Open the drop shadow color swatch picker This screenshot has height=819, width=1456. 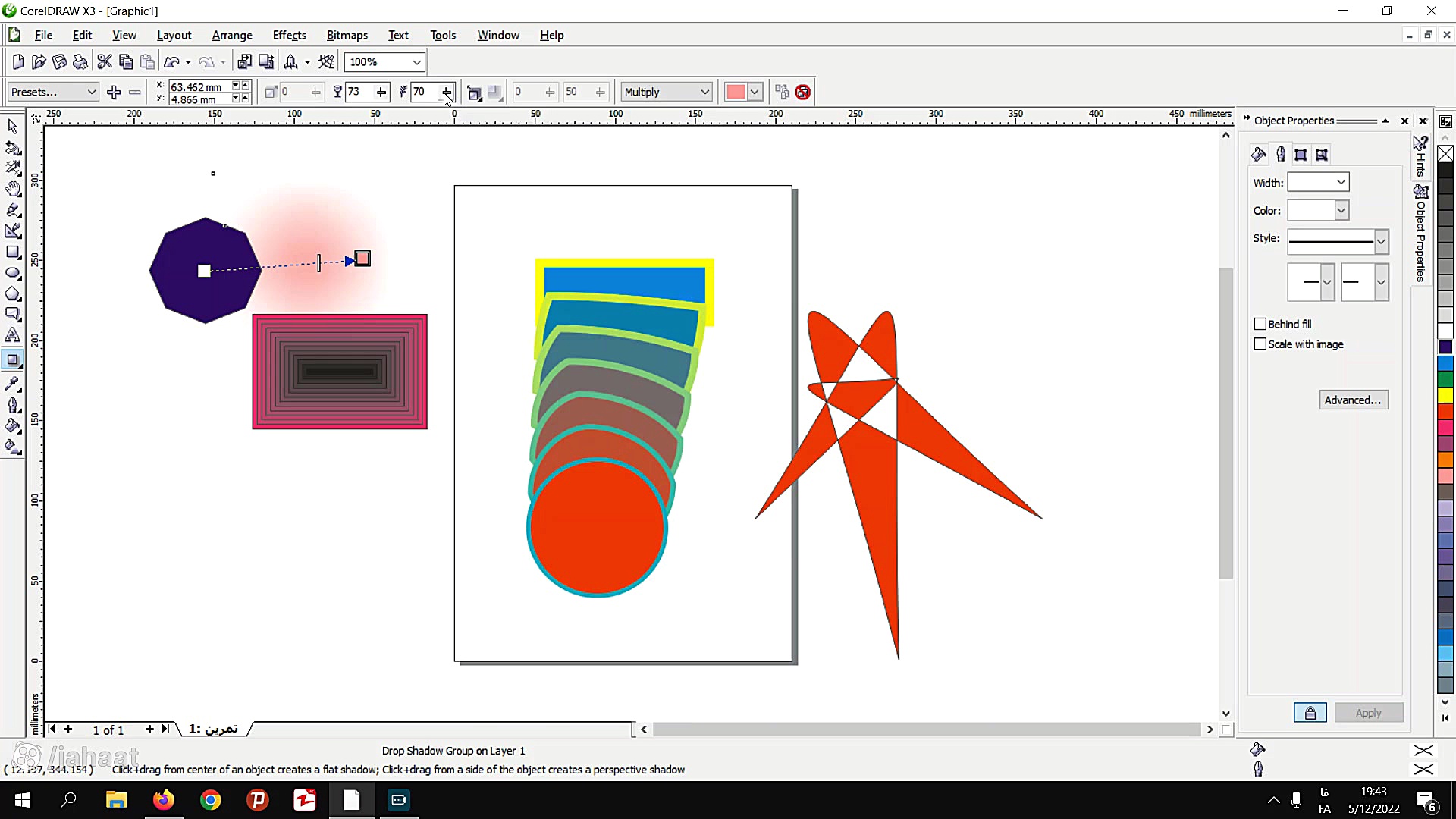[x=756, y=91]
